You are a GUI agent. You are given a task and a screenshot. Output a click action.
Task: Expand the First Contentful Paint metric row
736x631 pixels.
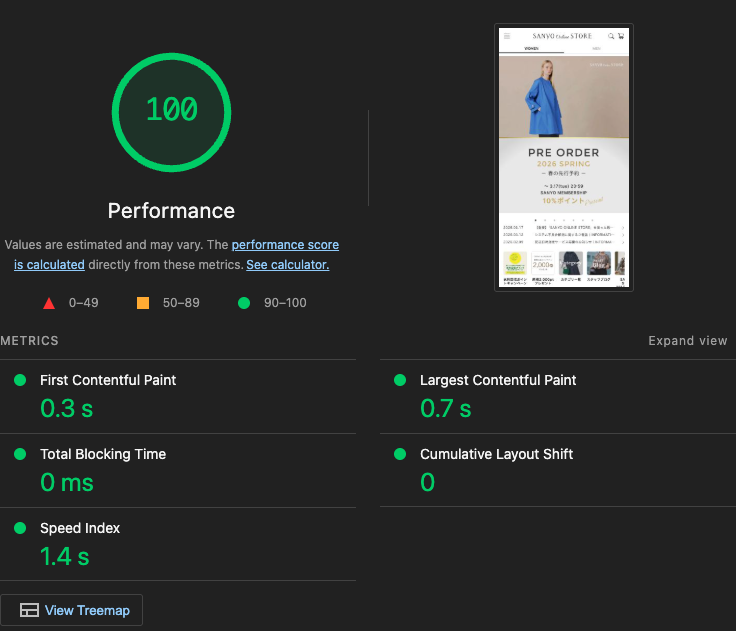pyautogui.click(x=108, y=380)
